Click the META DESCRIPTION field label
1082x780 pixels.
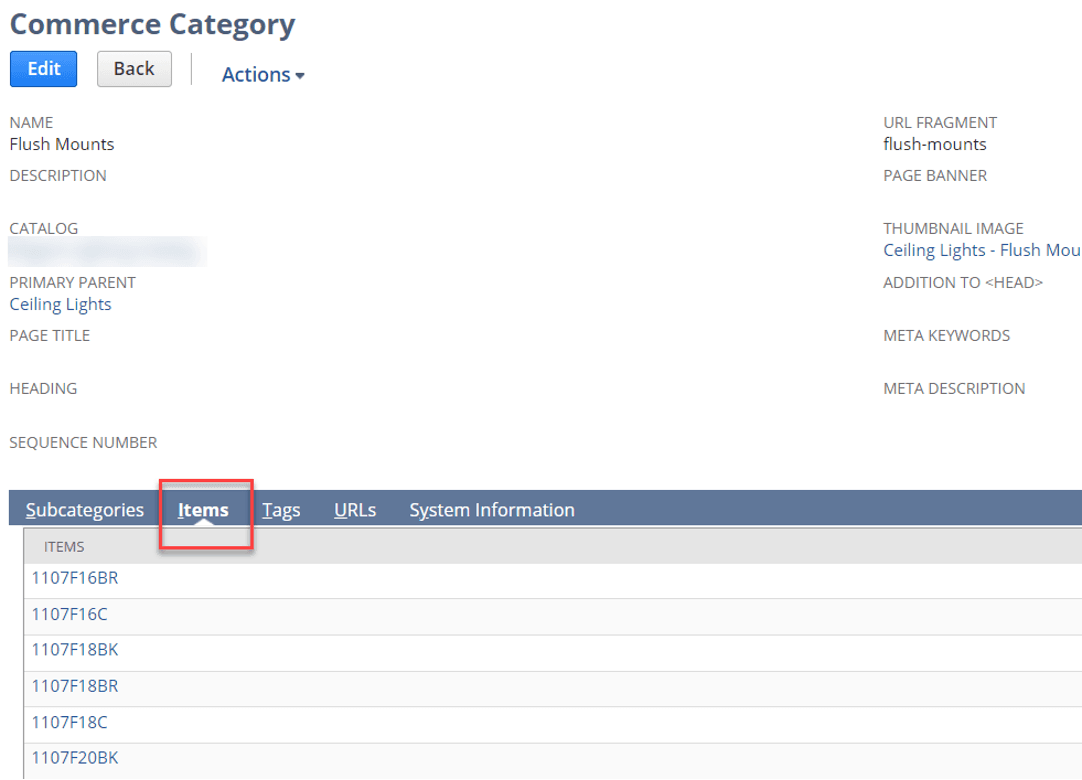click(954, 389)
